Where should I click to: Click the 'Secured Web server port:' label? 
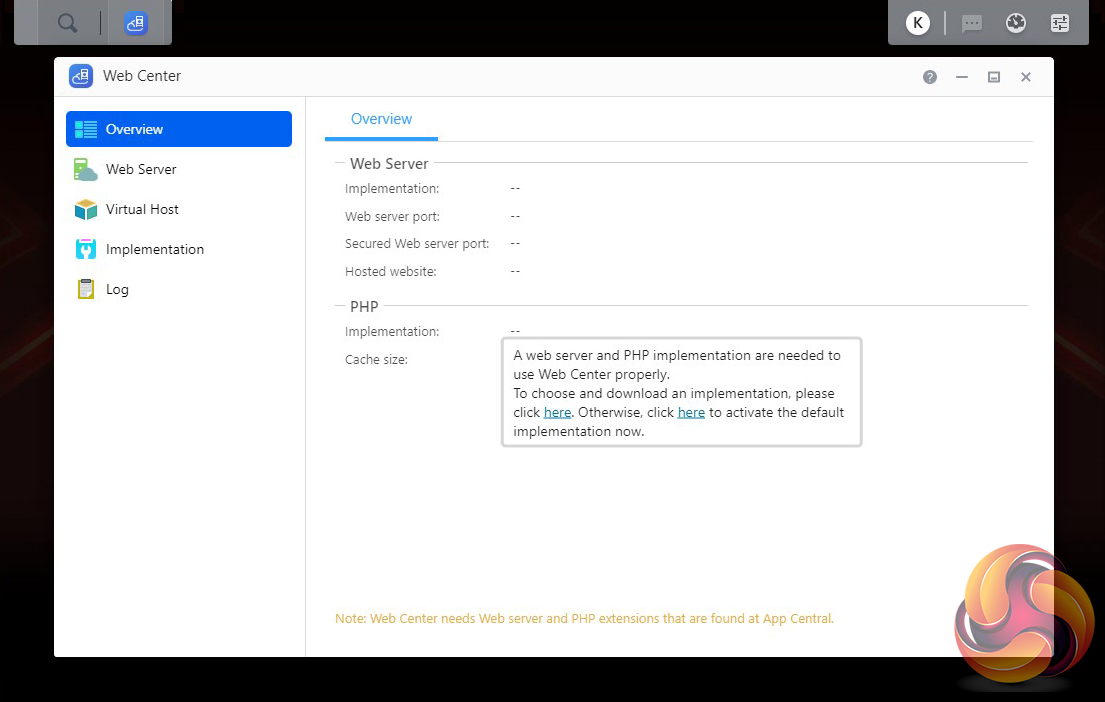click(x=416, y=243)
